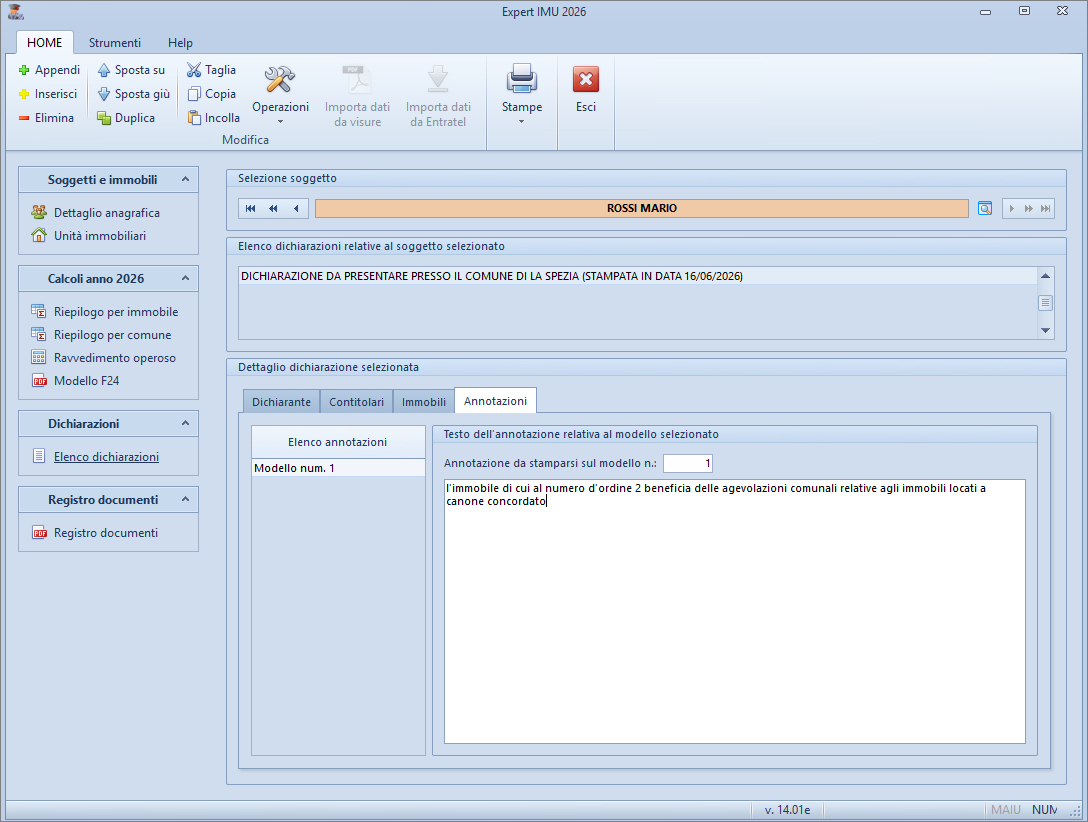Click the Incolla paste icon
Screen dimensions: 1088x822
point(194,118)
